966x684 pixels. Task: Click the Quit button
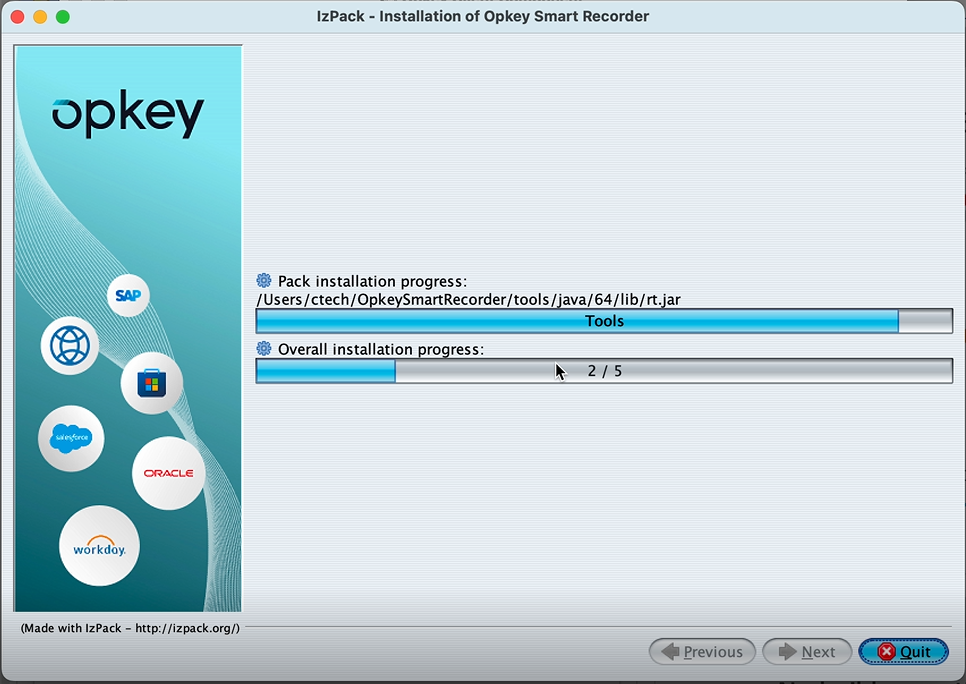point(903,651)
